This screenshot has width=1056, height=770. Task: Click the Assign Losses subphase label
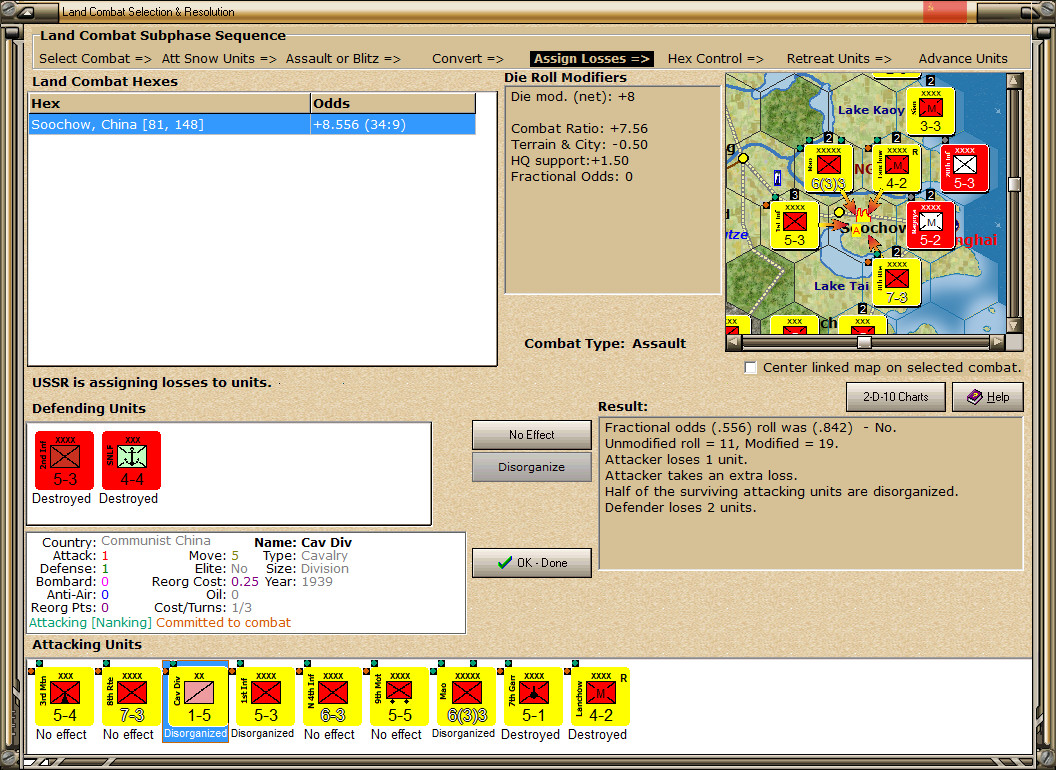(x=591, y=59)
